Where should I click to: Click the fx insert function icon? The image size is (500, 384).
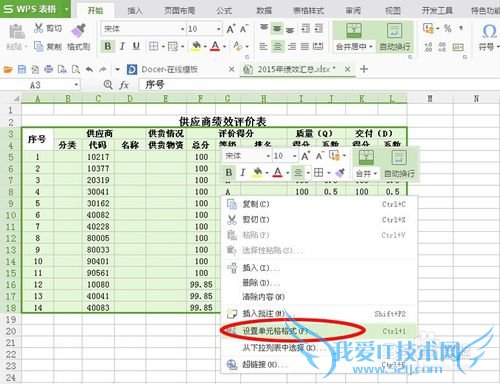pyautogui.click(x=124, y=85)
